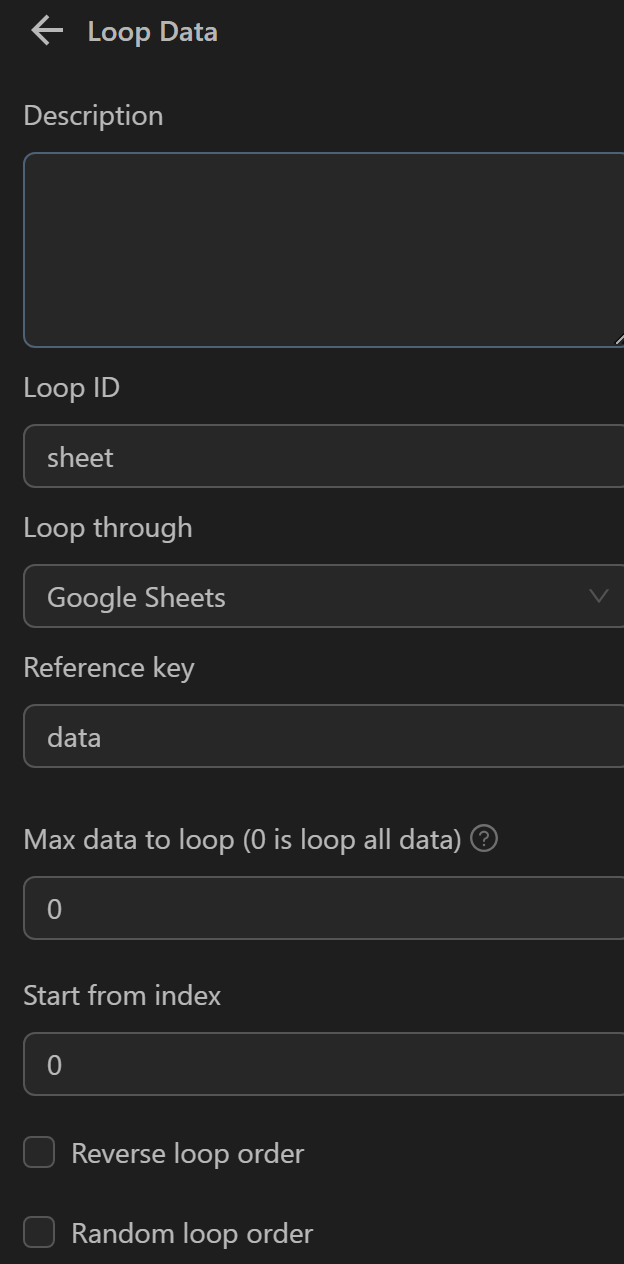Viewport: 624px width, 1264px height.
Task: Click the 'Reference key' label
Action: click(108, 668)
